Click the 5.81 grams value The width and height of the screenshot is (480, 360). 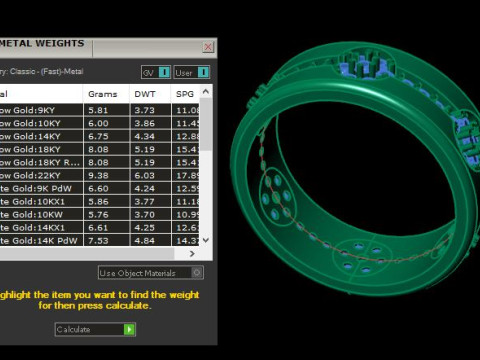(x=98, y=110)
